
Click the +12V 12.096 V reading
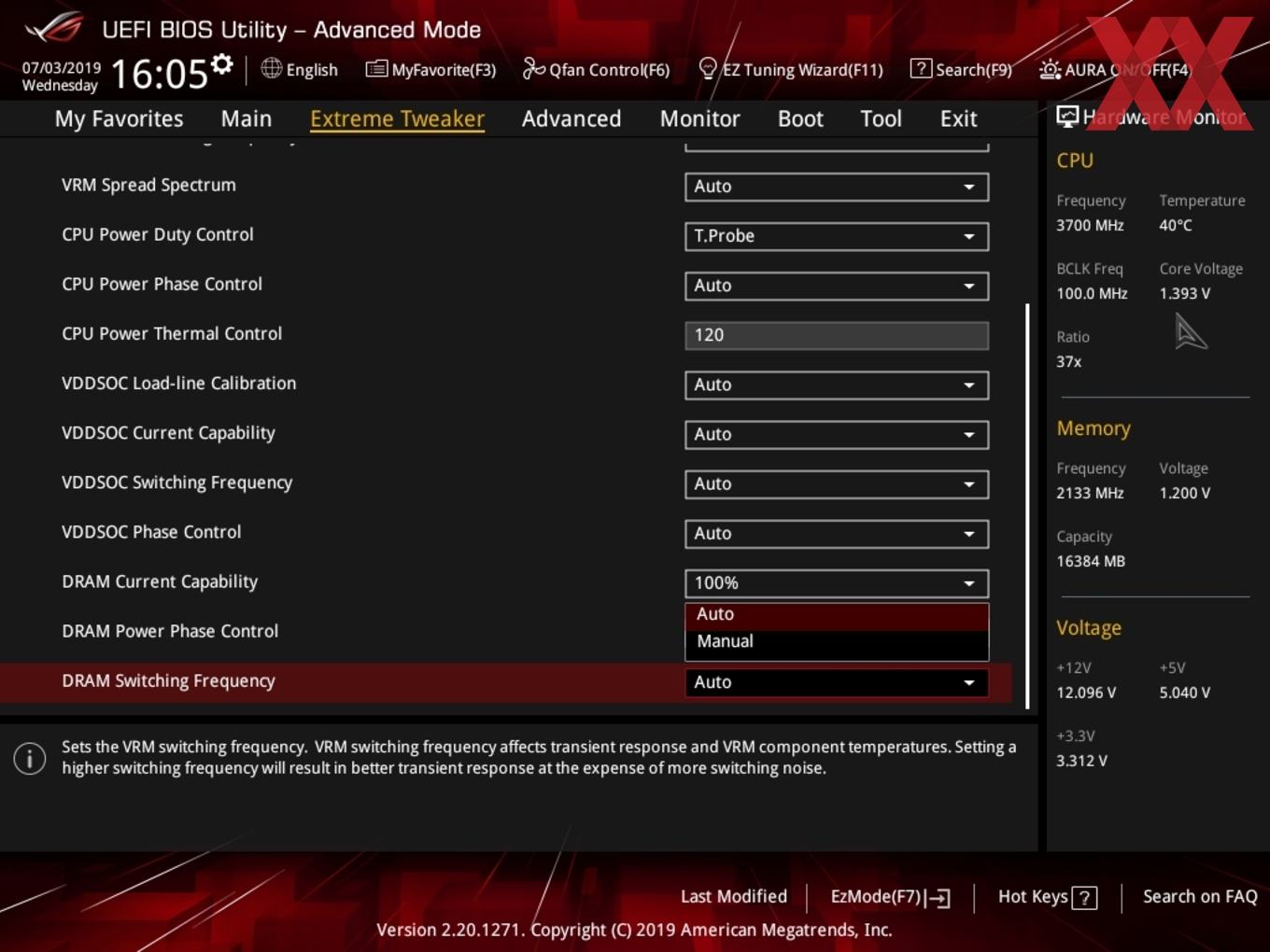(1086, 693)
